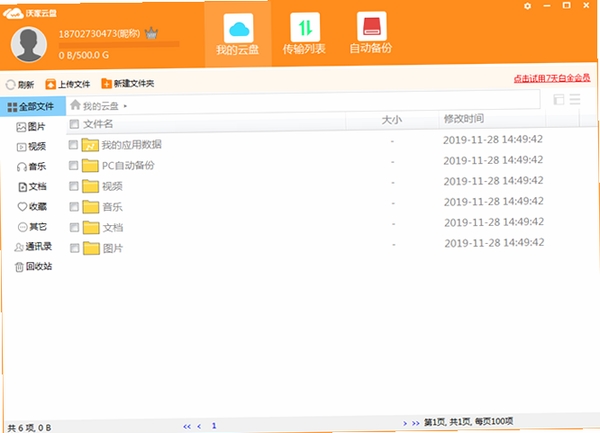
Task: Open the 点击试用7天白金会员 trial link
Action: point(551,78)
